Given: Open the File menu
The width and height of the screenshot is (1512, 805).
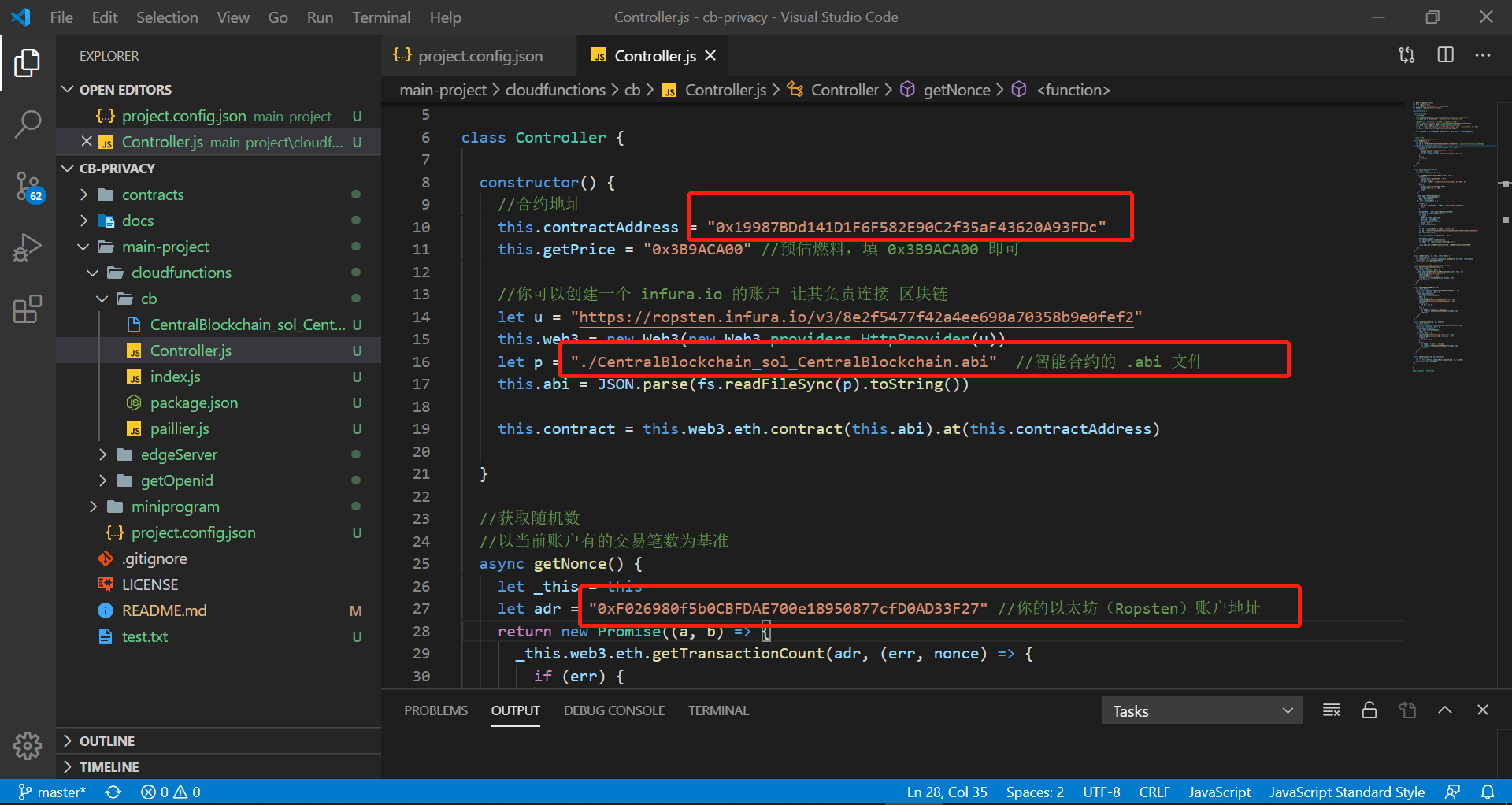Looking at the screenshot, I should pos(61,17).
